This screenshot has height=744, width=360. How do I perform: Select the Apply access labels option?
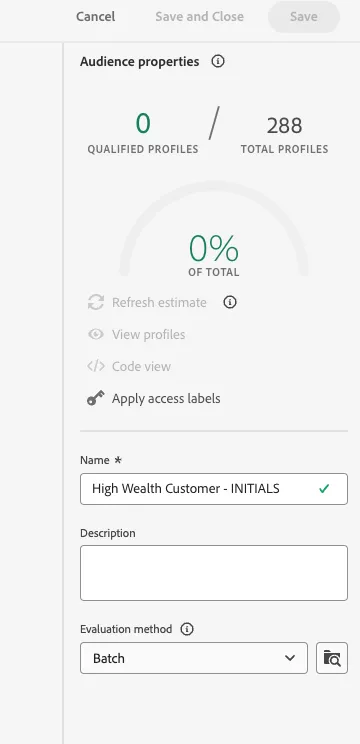pyautogui.click(x=166, y=399)
